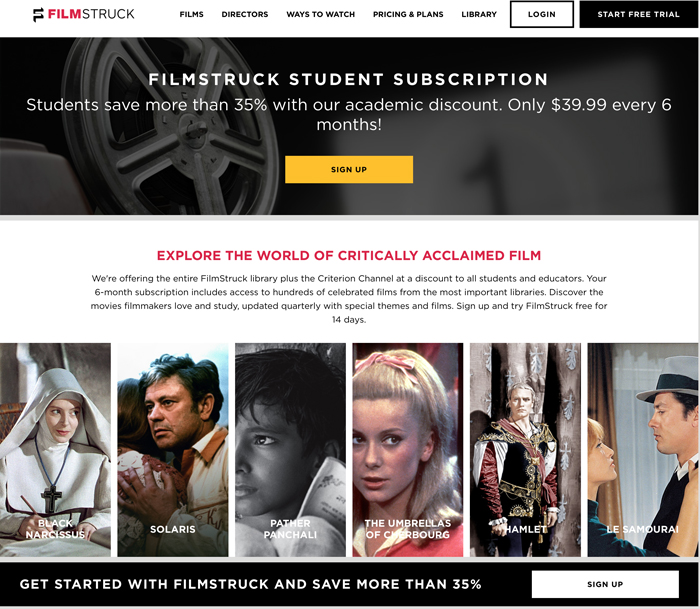Click the Get Started with FilmStruck banner text
The image size is (700, 609).
click(x=250, y=584)
